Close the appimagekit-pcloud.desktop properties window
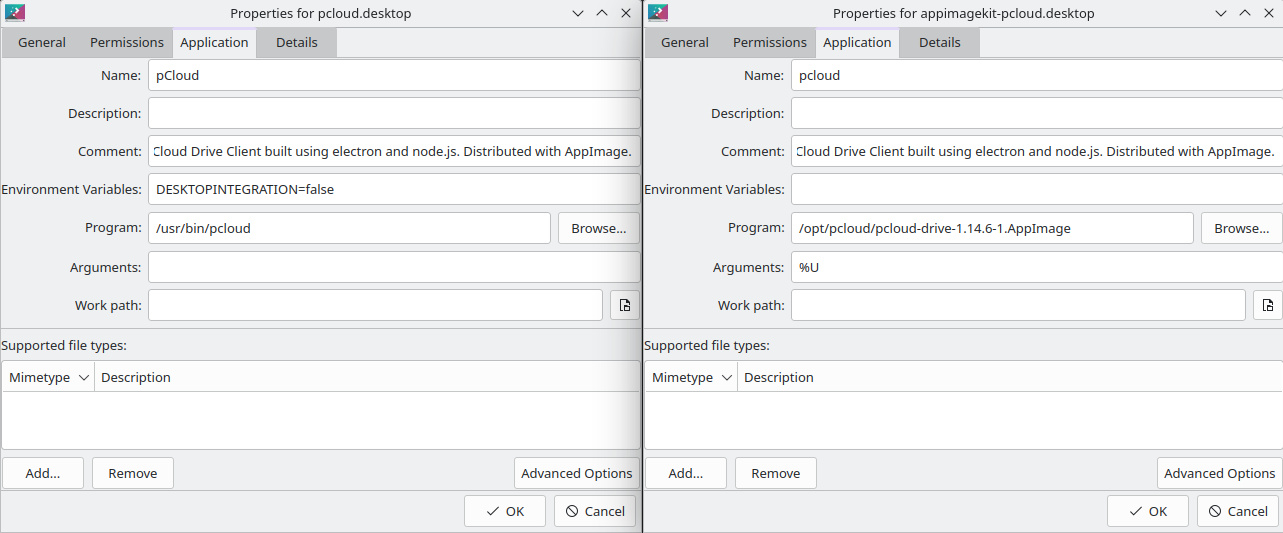 click(1269, 13)
